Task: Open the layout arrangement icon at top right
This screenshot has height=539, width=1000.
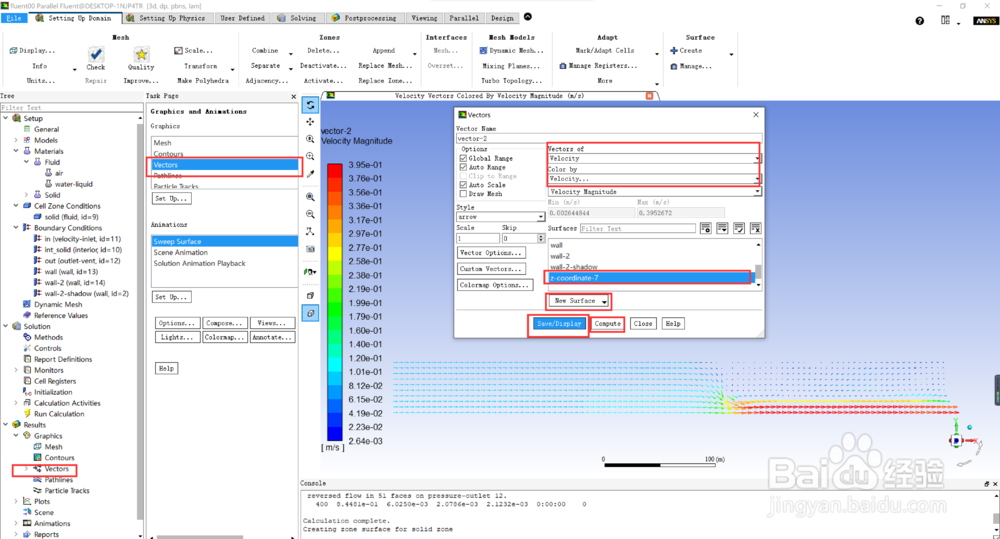Action: [945, 20]
